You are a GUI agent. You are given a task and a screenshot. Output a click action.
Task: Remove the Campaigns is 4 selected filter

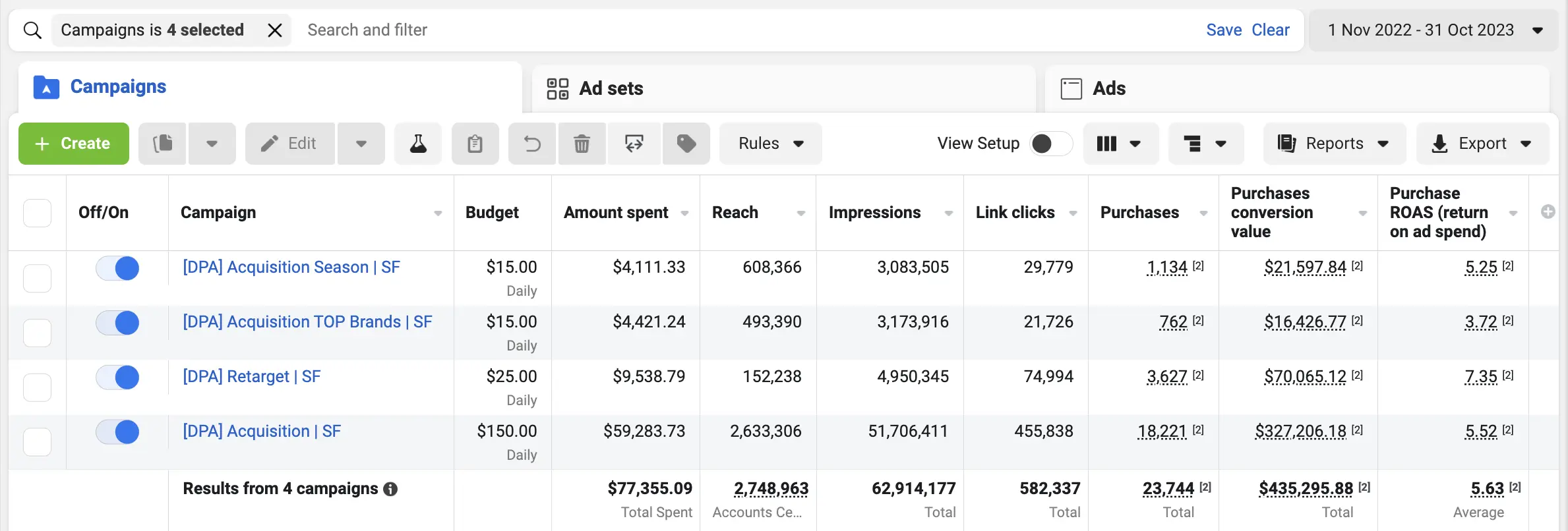pyautogui.click(x=275, y=30)
